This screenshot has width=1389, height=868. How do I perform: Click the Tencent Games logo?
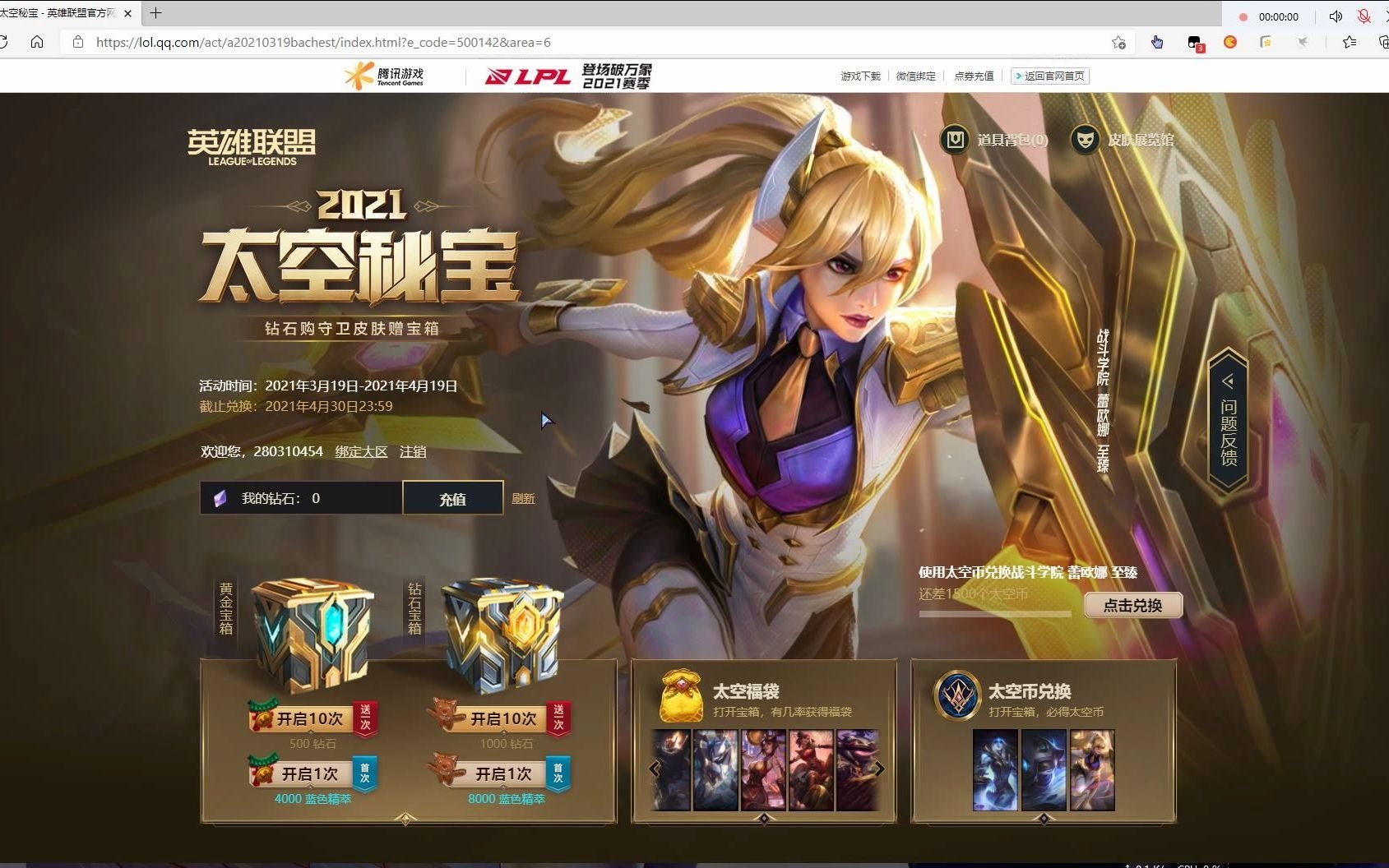coord(384,76)
